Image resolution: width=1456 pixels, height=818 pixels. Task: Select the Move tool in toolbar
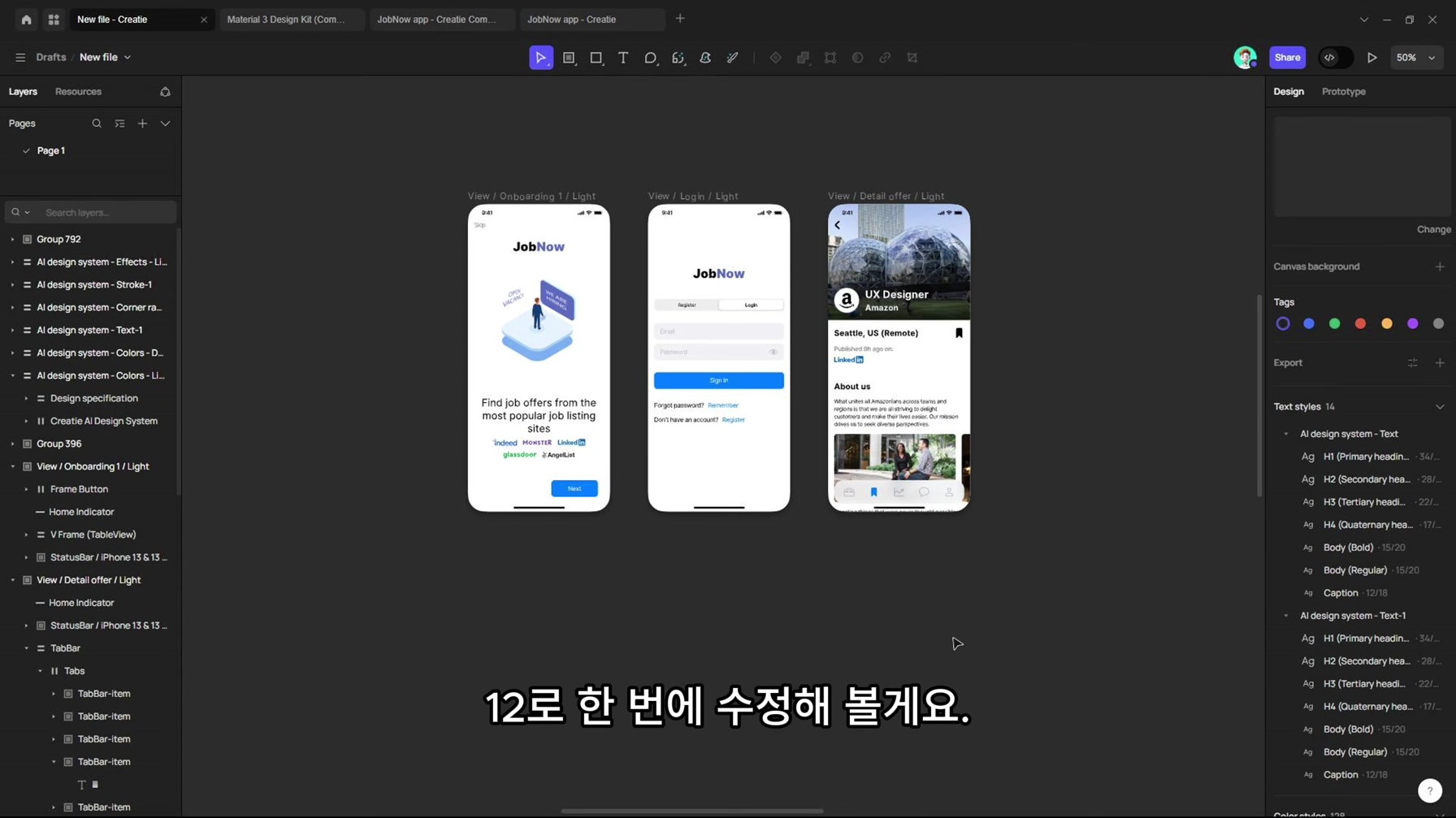click(x=541, y=58)
